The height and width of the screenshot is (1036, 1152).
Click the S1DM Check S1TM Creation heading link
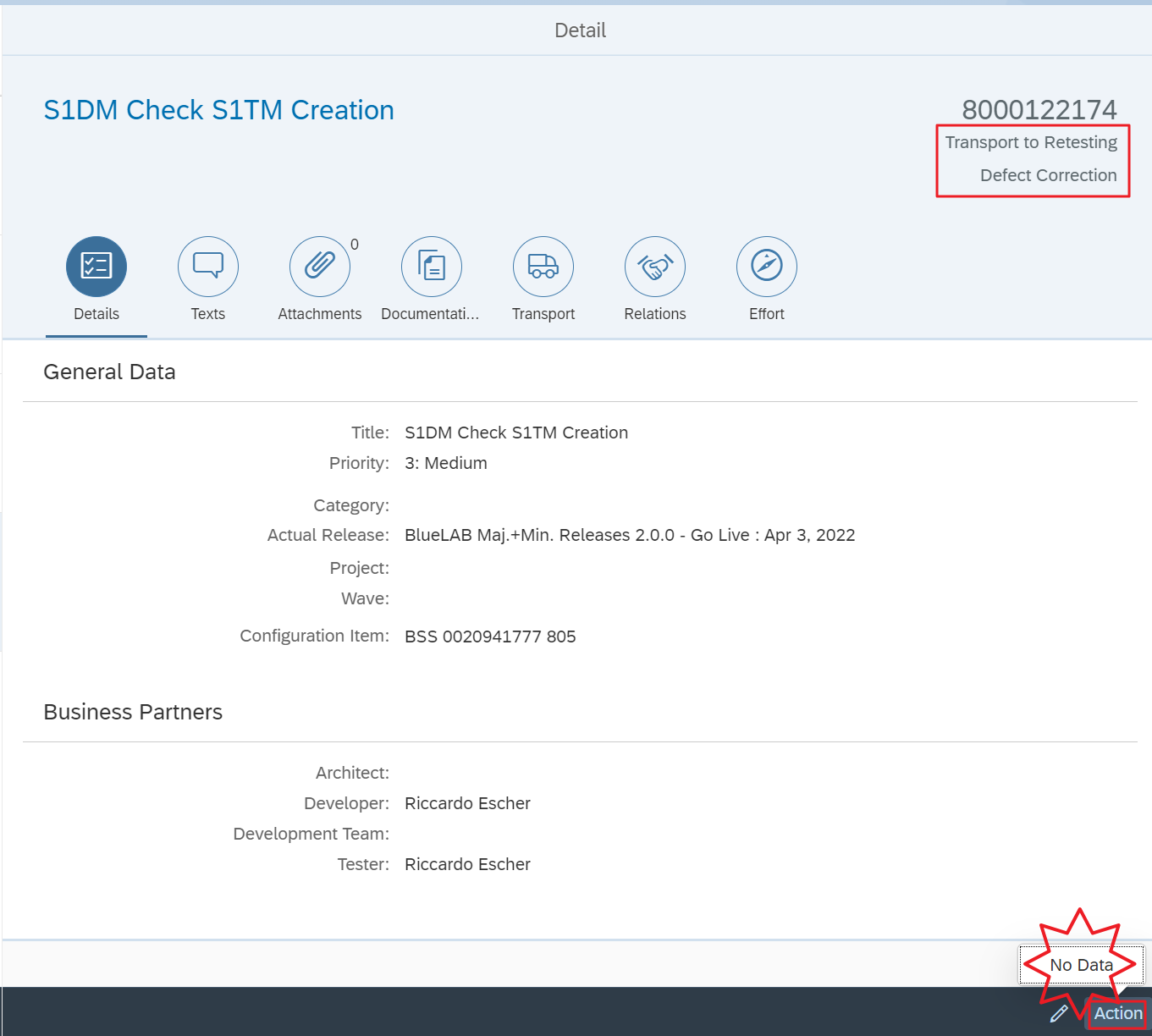pyautogui.click(x=218, y=110)
